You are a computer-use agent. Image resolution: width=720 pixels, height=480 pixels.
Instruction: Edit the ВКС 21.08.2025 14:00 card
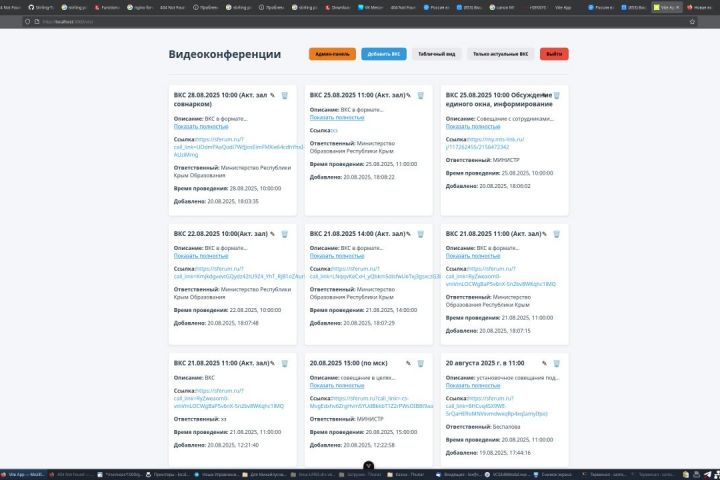coord(408,234)
